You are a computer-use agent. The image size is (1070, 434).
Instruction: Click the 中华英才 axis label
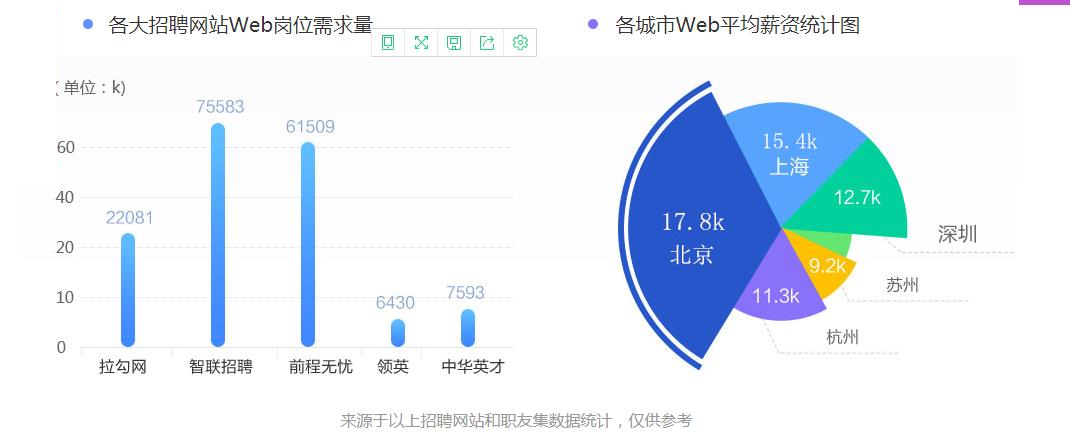pyautogui.click(x=473, y=367)
